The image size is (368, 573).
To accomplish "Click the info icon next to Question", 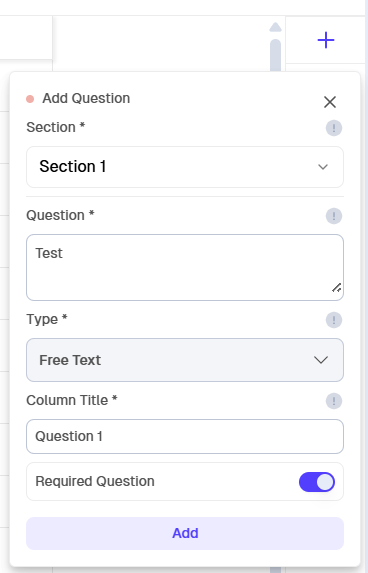I will [x=334, y=216].
